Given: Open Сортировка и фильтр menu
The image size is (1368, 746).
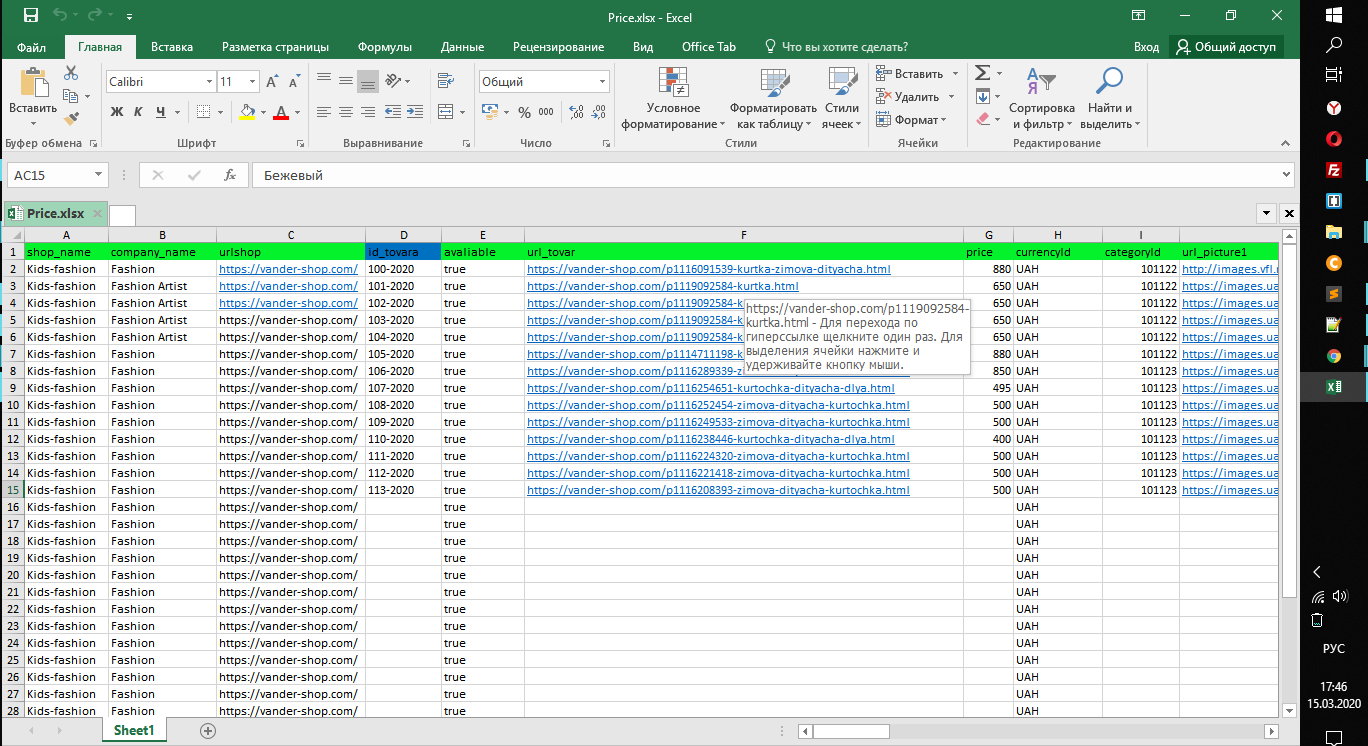Looking at the screenshot, I should [1041, 98].
